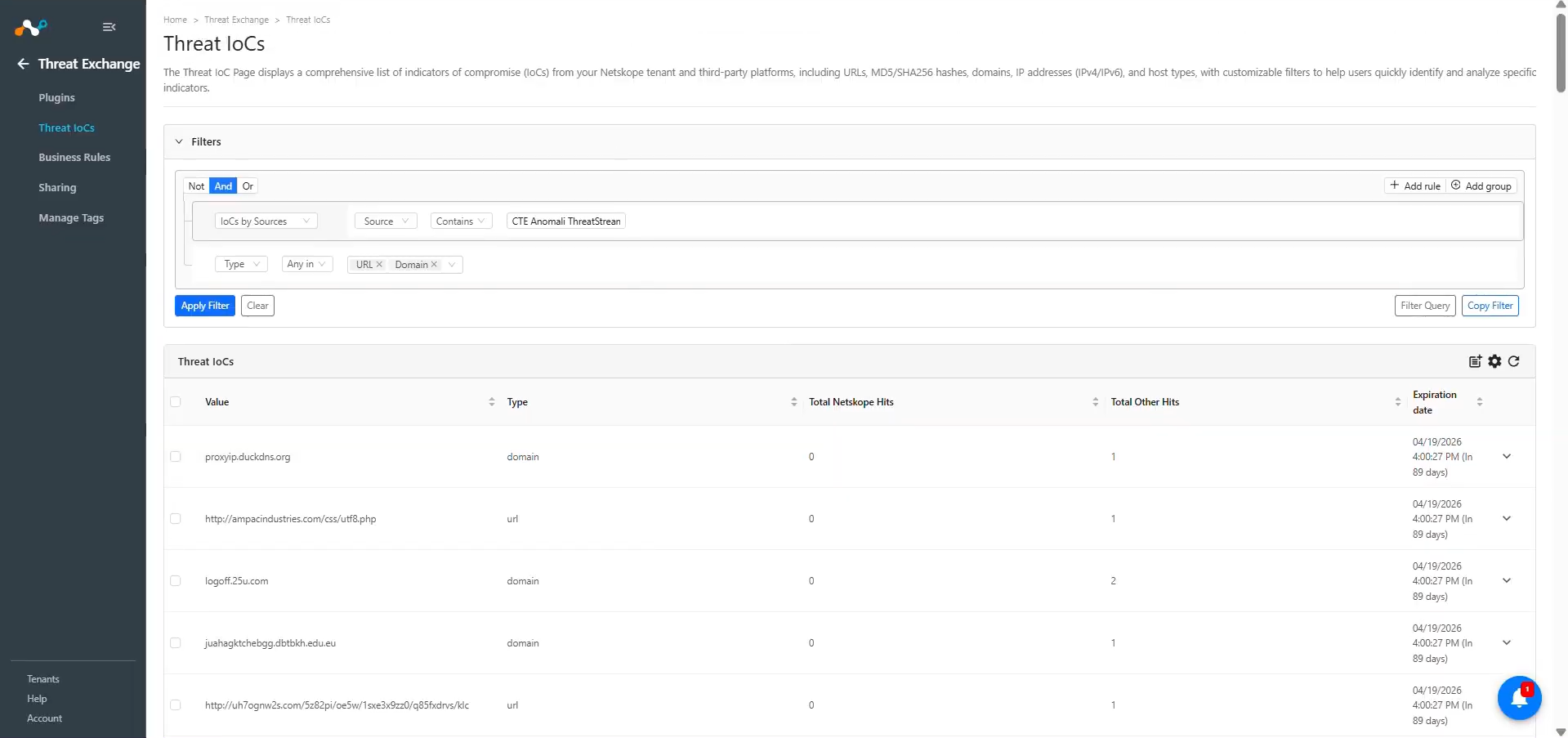Image resolution: width=1568 pixels, height=738 pixels.
Task: Sort by Value column
Action: coord(491,402)
